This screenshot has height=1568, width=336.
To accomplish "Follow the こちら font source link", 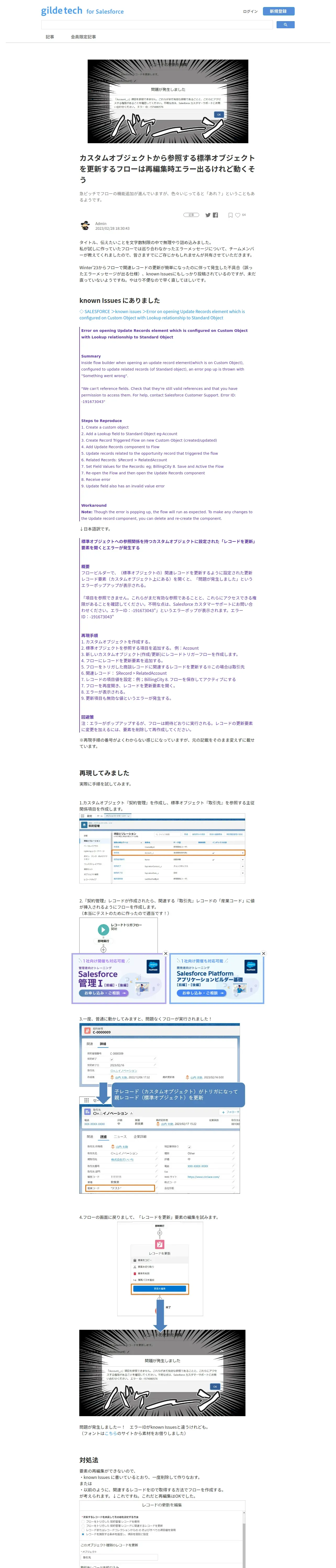I will tap(110, 1433).
